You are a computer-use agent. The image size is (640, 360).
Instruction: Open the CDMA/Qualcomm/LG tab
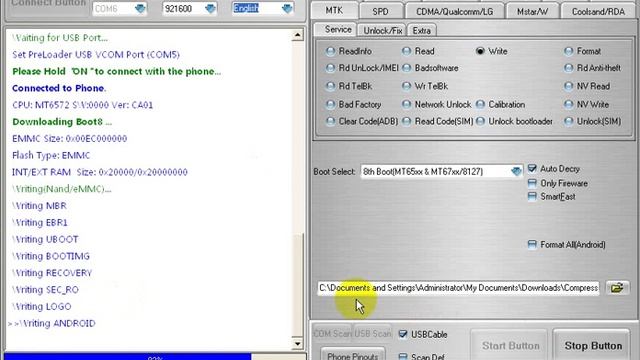(x=454, y=11)
